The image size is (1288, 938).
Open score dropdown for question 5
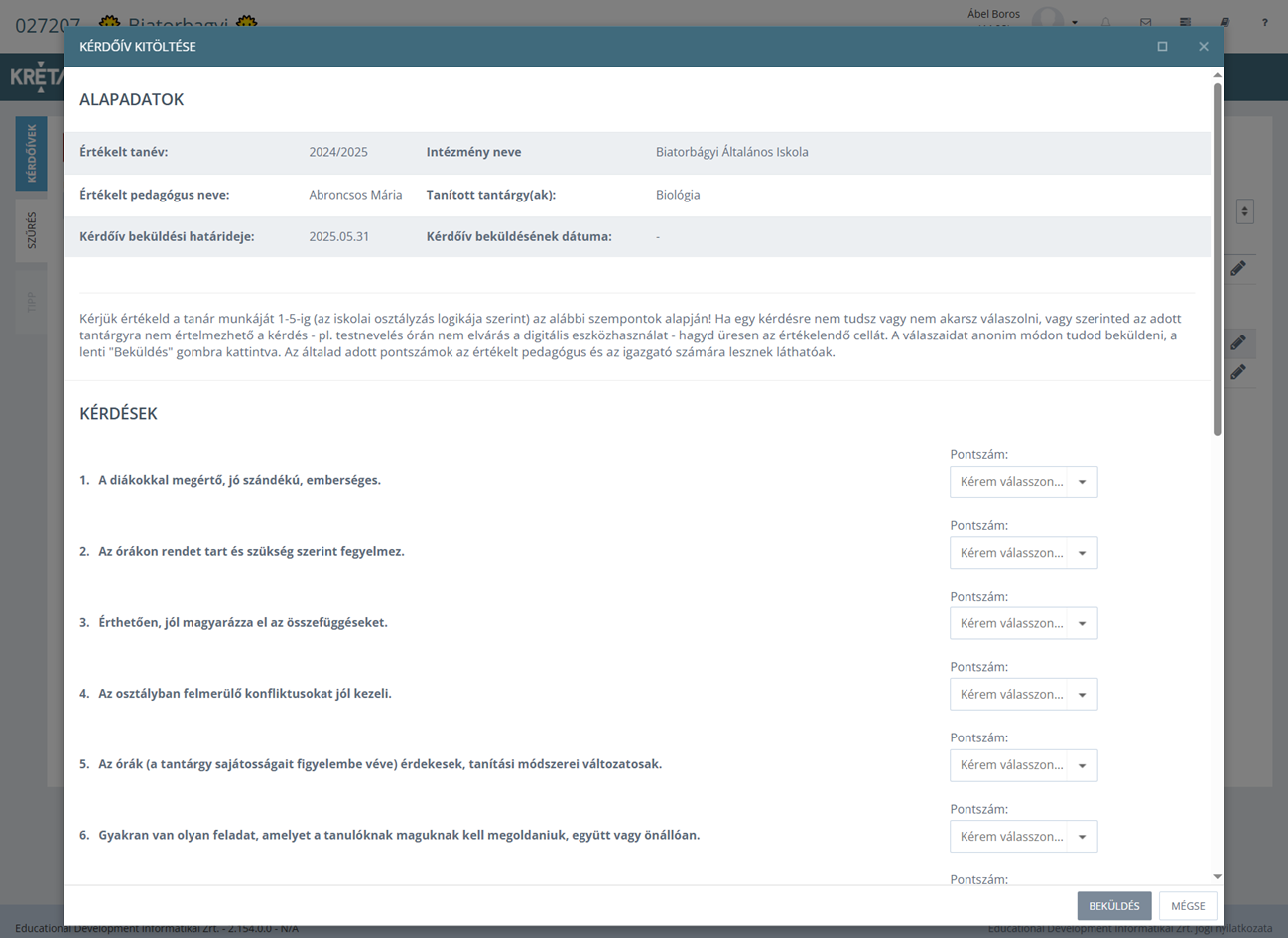(1023, 765)
